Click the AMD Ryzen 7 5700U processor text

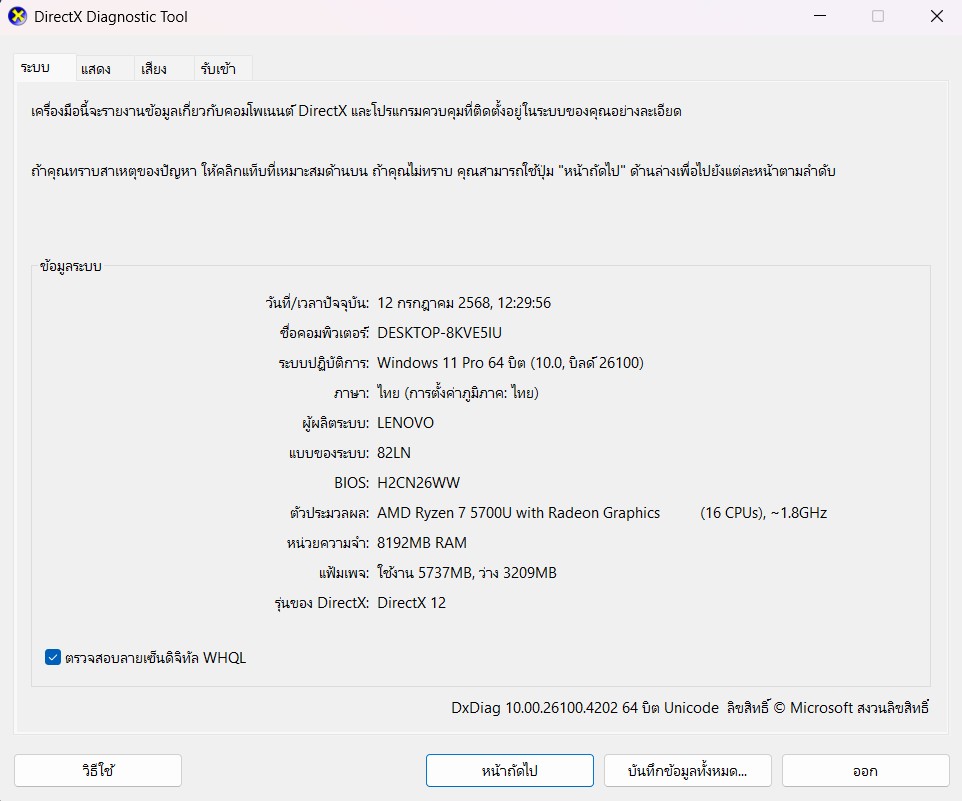point(518,513)
